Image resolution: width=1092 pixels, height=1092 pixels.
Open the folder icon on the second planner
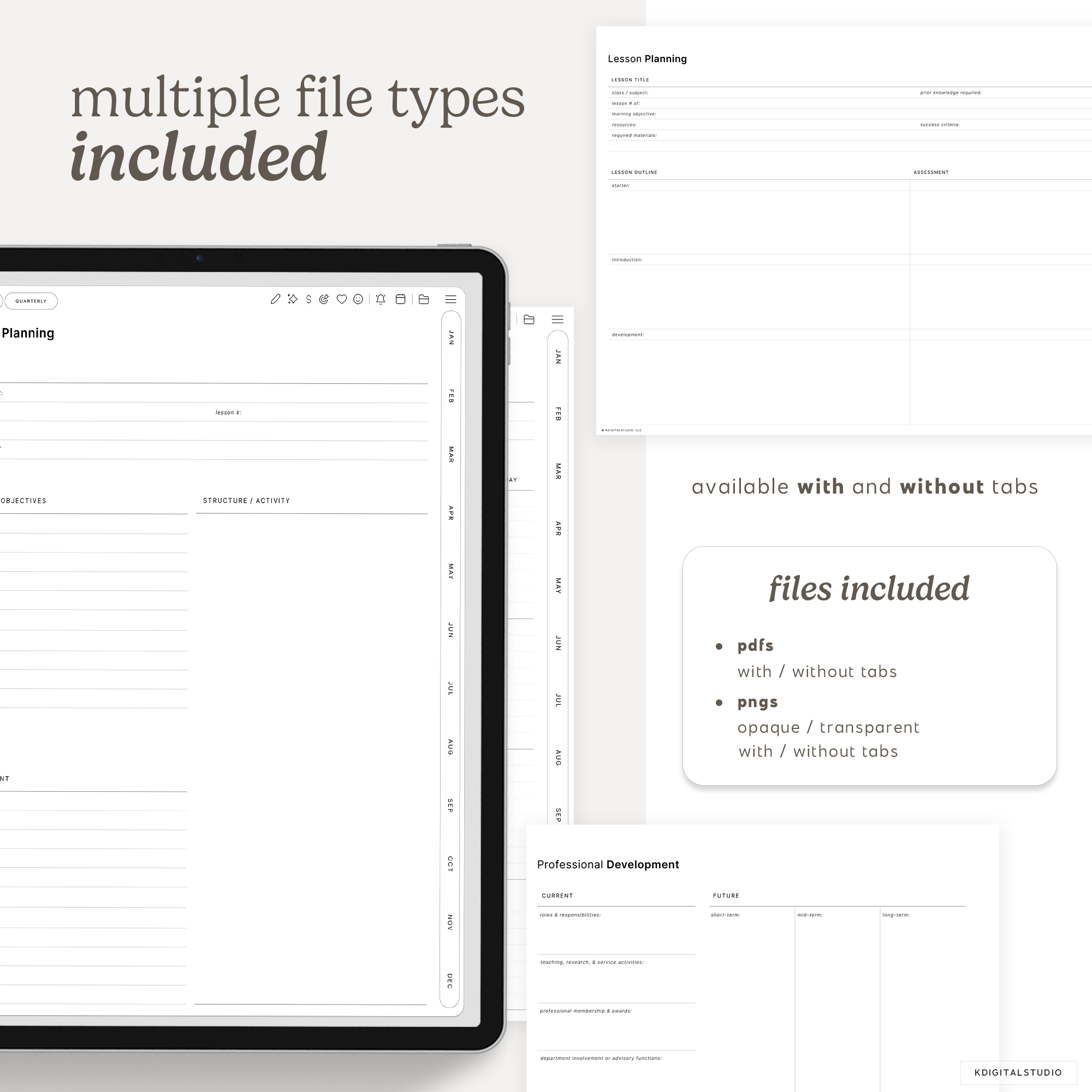(529, 320)
